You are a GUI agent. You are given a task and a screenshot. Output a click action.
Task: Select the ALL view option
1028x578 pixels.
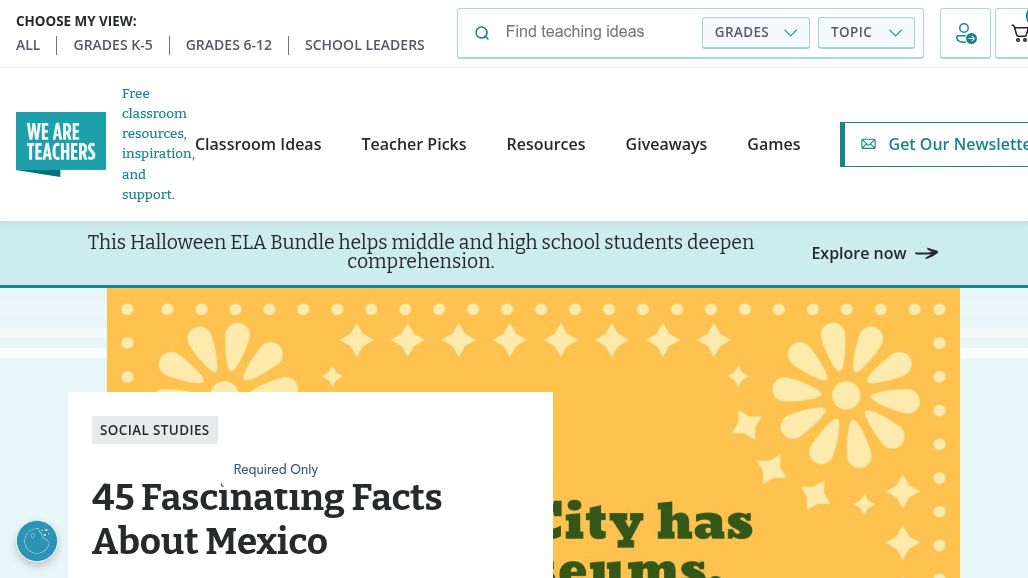pos(28,45)
